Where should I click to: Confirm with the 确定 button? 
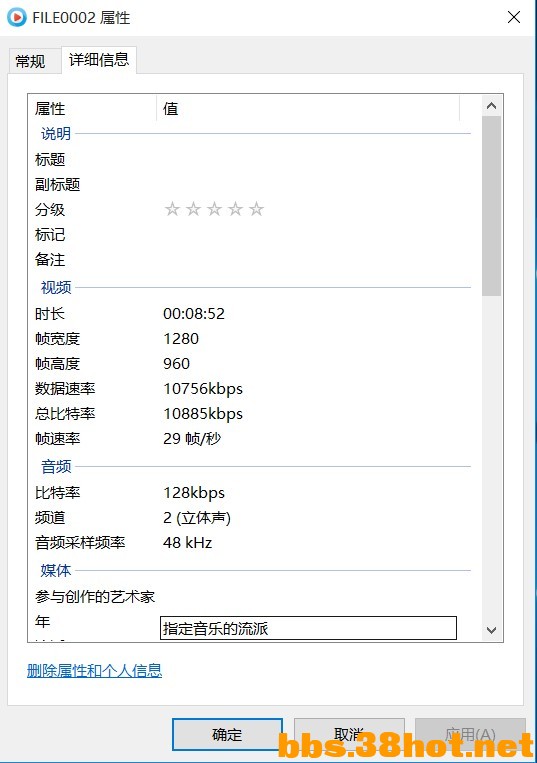point(227,734)
